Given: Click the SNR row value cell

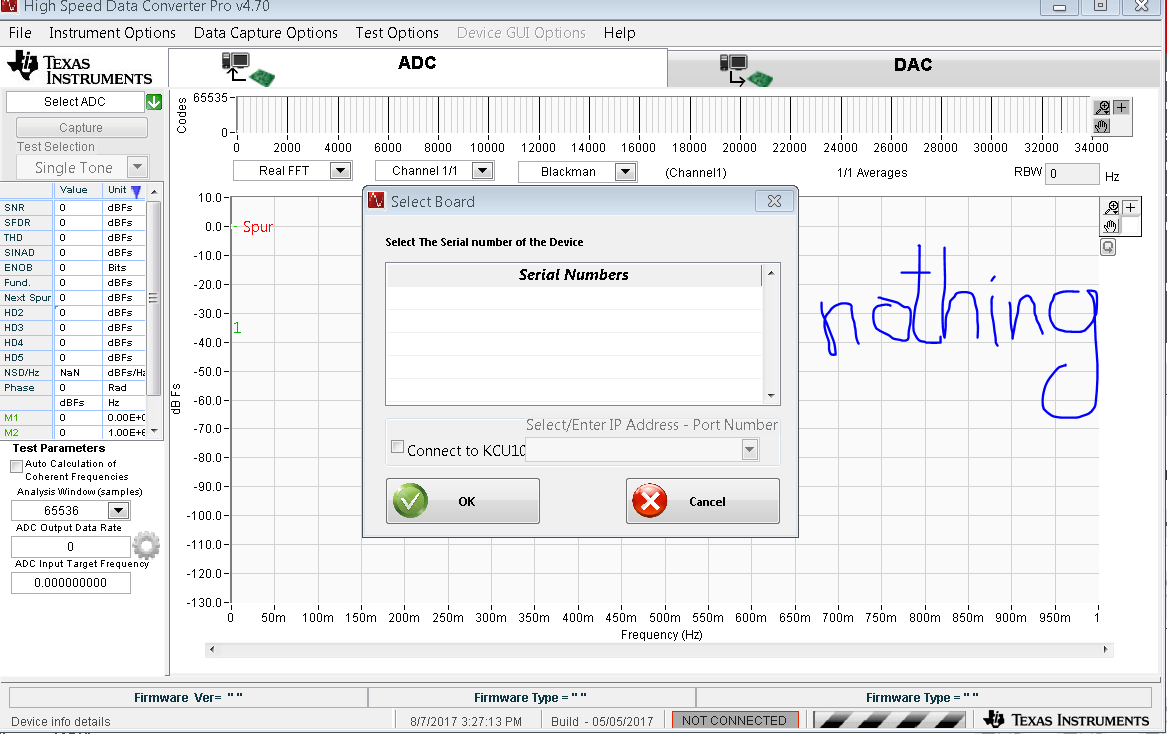Looking at the screenshot, I should [78, 208].
